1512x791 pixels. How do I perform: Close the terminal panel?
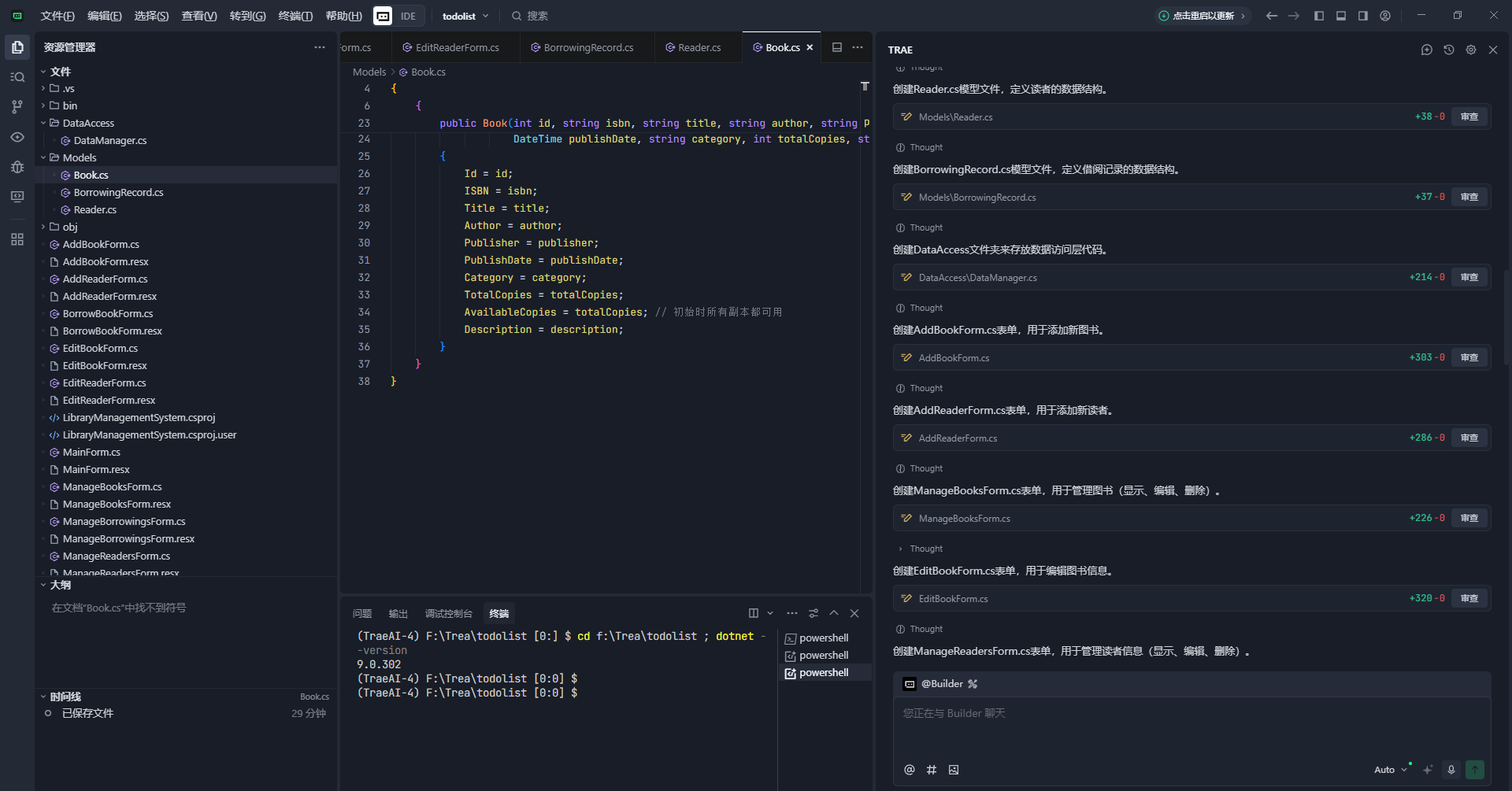click(x=854, y=613)
